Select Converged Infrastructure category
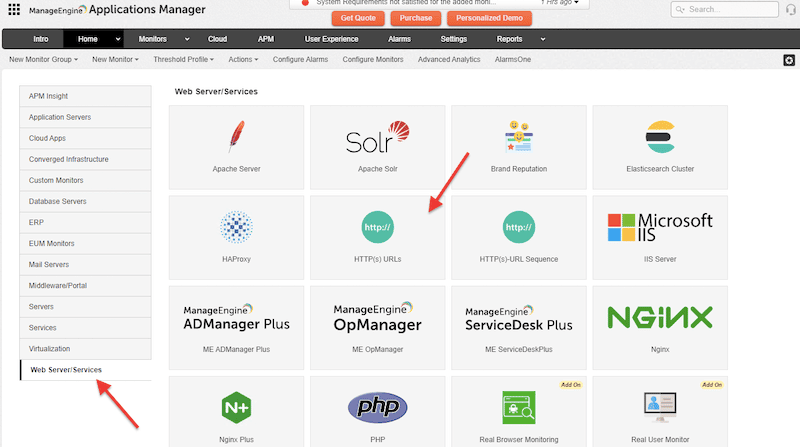This screenshot has width=800, height=447. (85, 159)
